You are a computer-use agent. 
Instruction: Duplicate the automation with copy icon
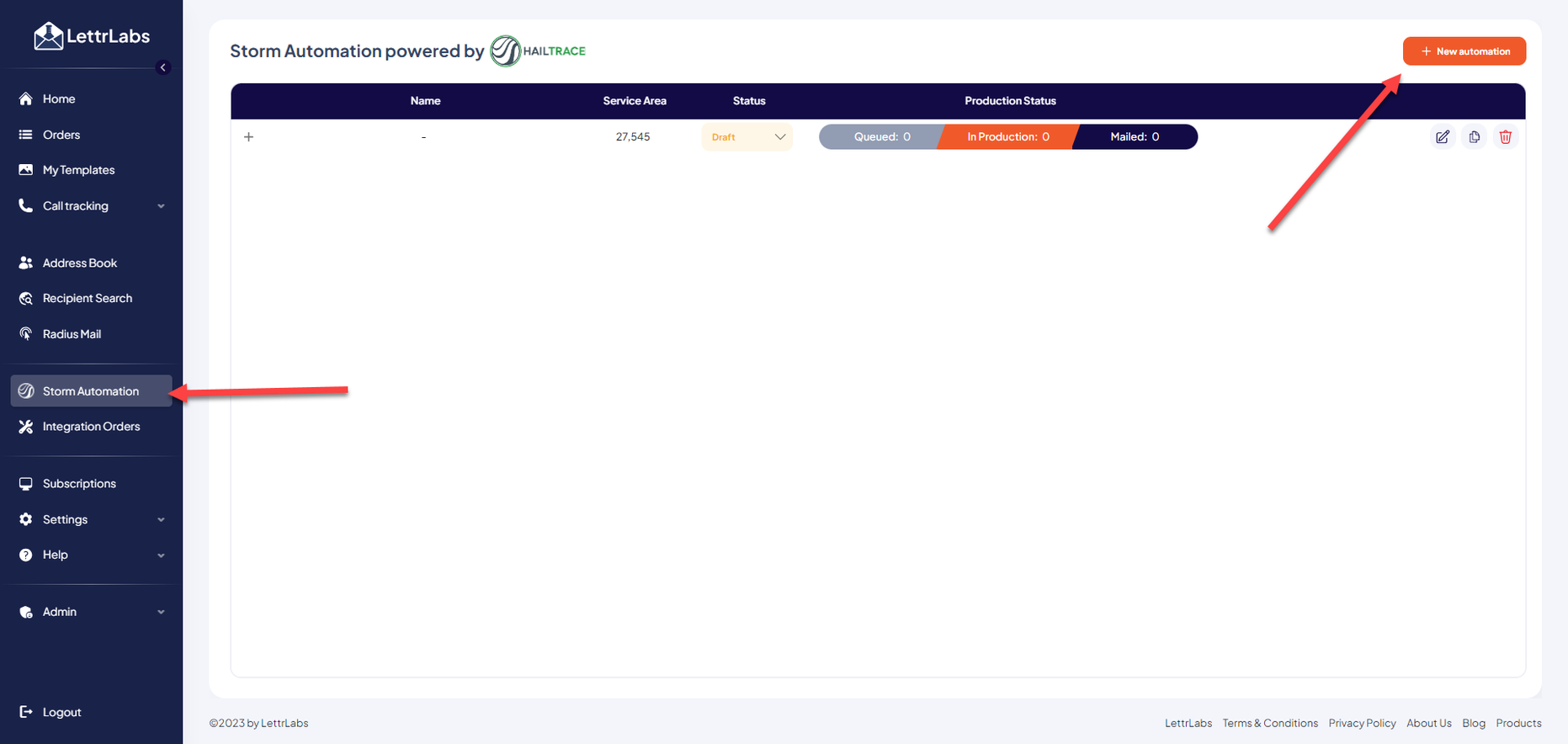point(1475,136)
